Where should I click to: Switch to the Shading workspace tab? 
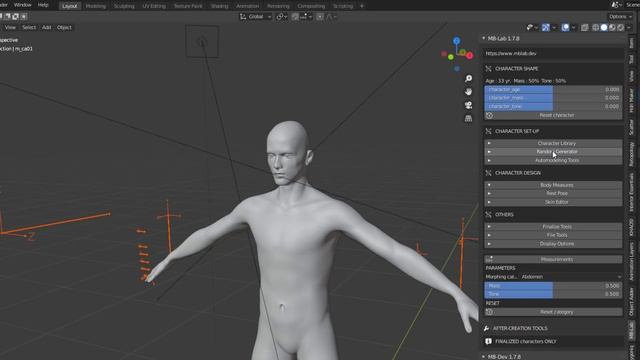[220, 6]
